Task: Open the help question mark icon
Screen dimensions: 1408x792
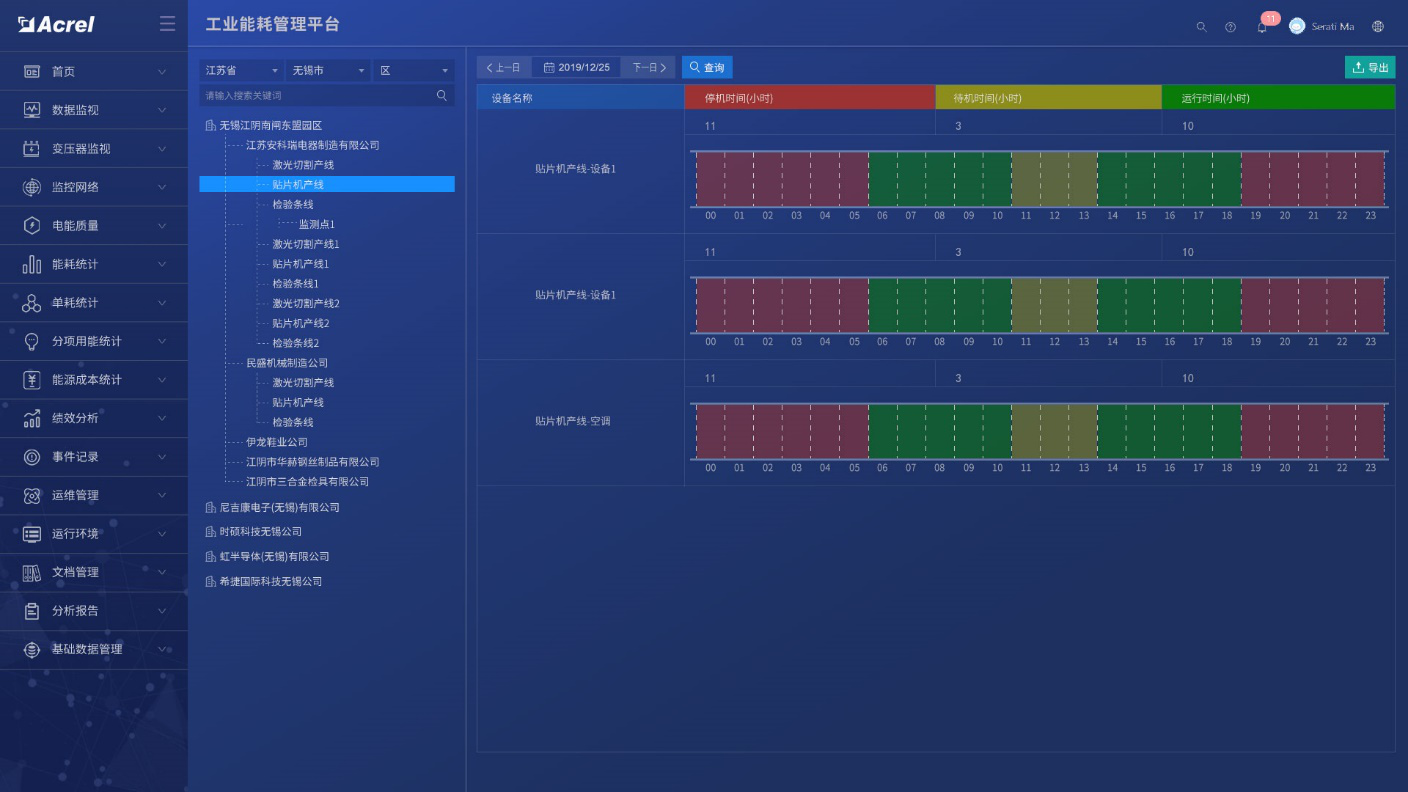Action: tap(1230, 27)
